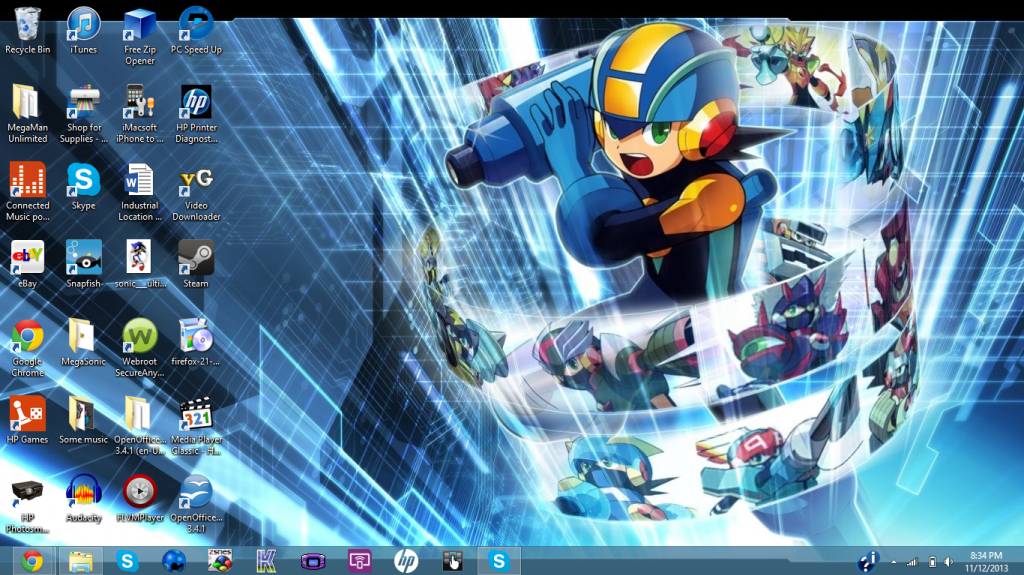Viewport: 1024px width, 575px height.
Task: Click the iMacsoft iPhone to shortcut
Action: click(x=140, y=114)
